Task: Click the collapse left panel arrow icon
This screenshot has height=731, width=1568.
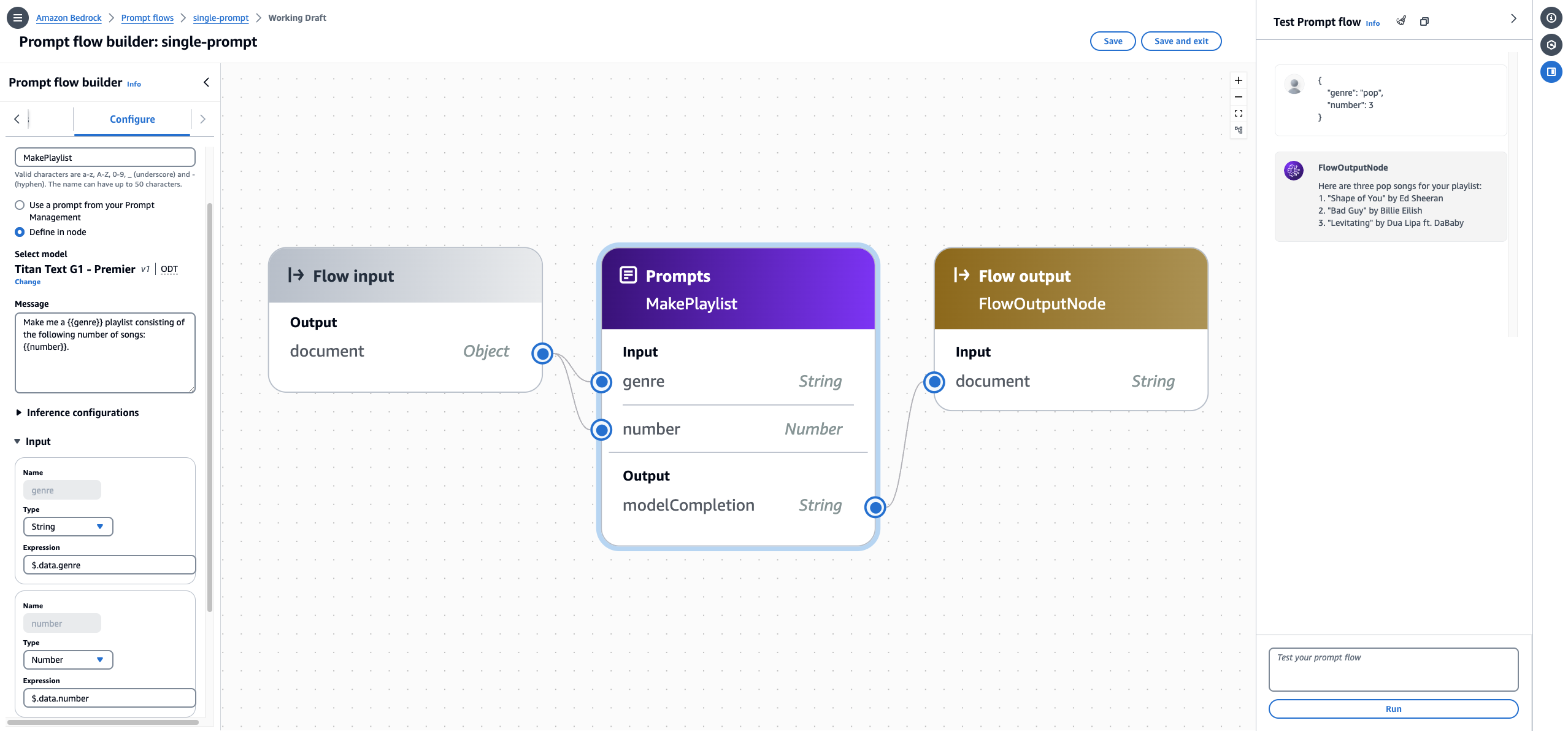Action: point(206,82)
